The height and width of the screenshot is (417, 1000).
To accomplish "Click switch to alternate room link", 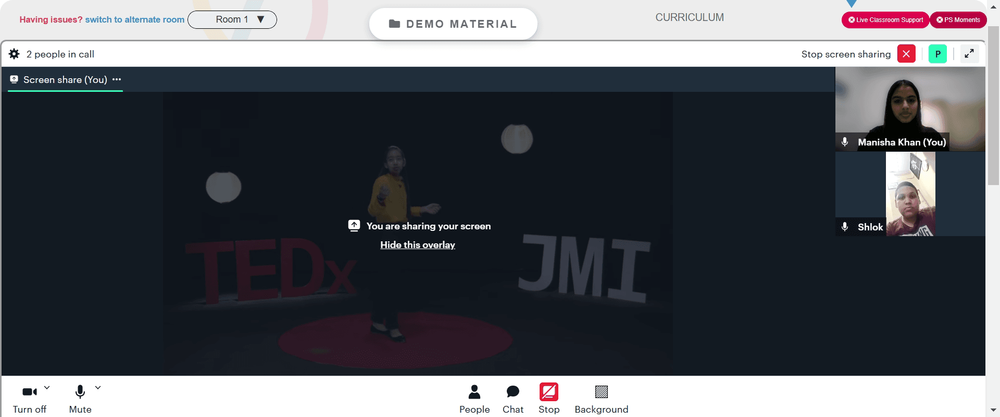I will coord(135,20).
